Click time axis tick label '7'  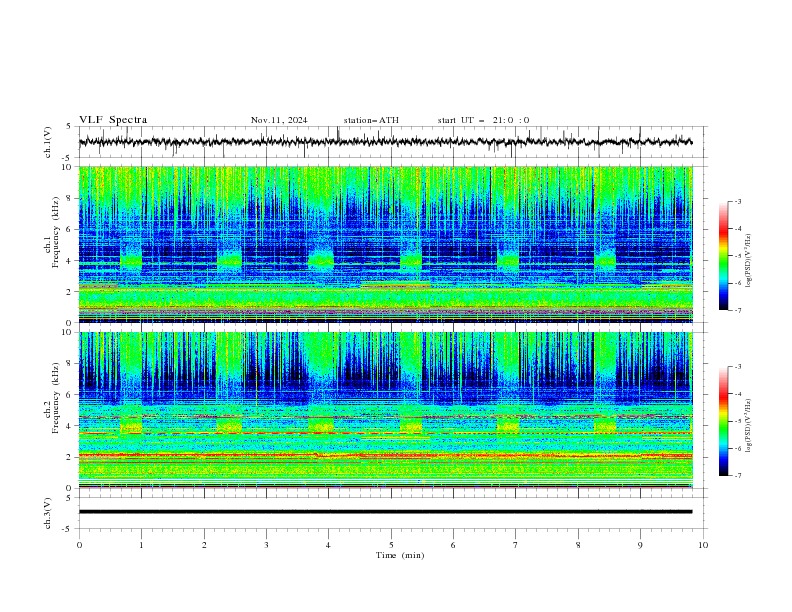(x=516, y=545)
